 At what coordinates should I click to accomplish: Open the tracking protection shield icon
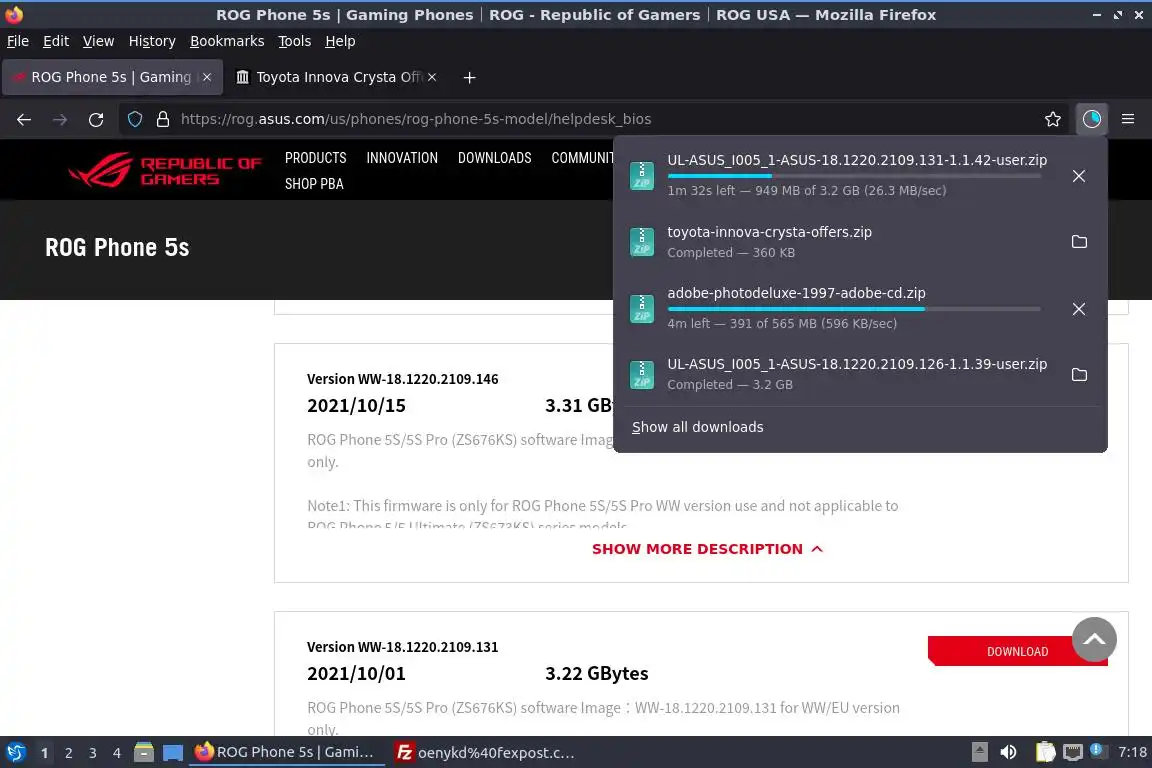(x=135, y=119)
